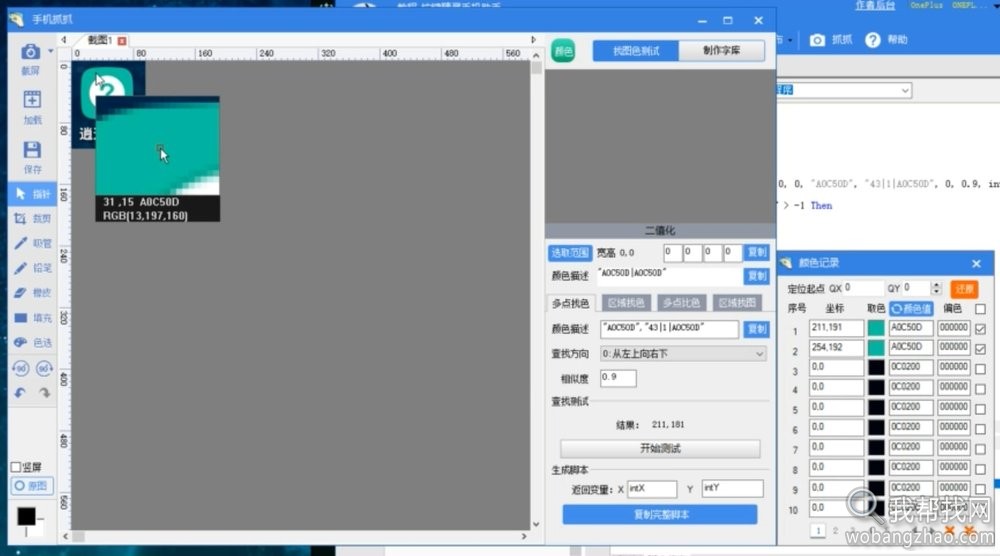Screen dimensions: 1000x556
Task: Select the 填充 fill rectangle tool
Action: 33,318
